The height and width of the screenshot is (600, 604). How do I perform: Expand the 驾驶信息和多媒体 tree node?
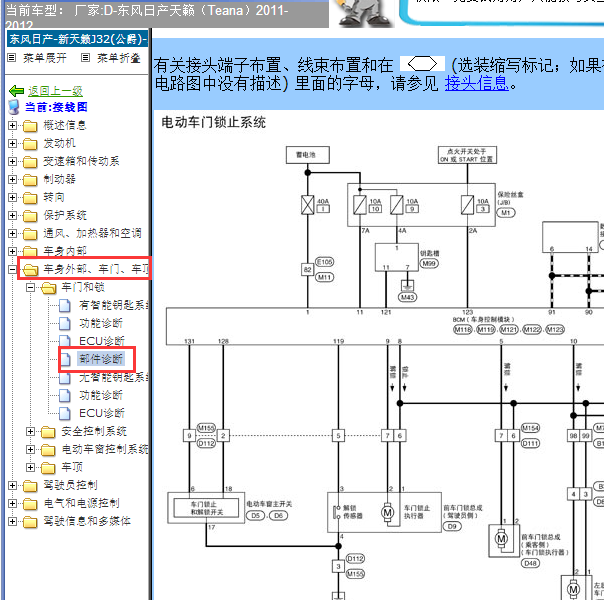(x=12, y=521)
